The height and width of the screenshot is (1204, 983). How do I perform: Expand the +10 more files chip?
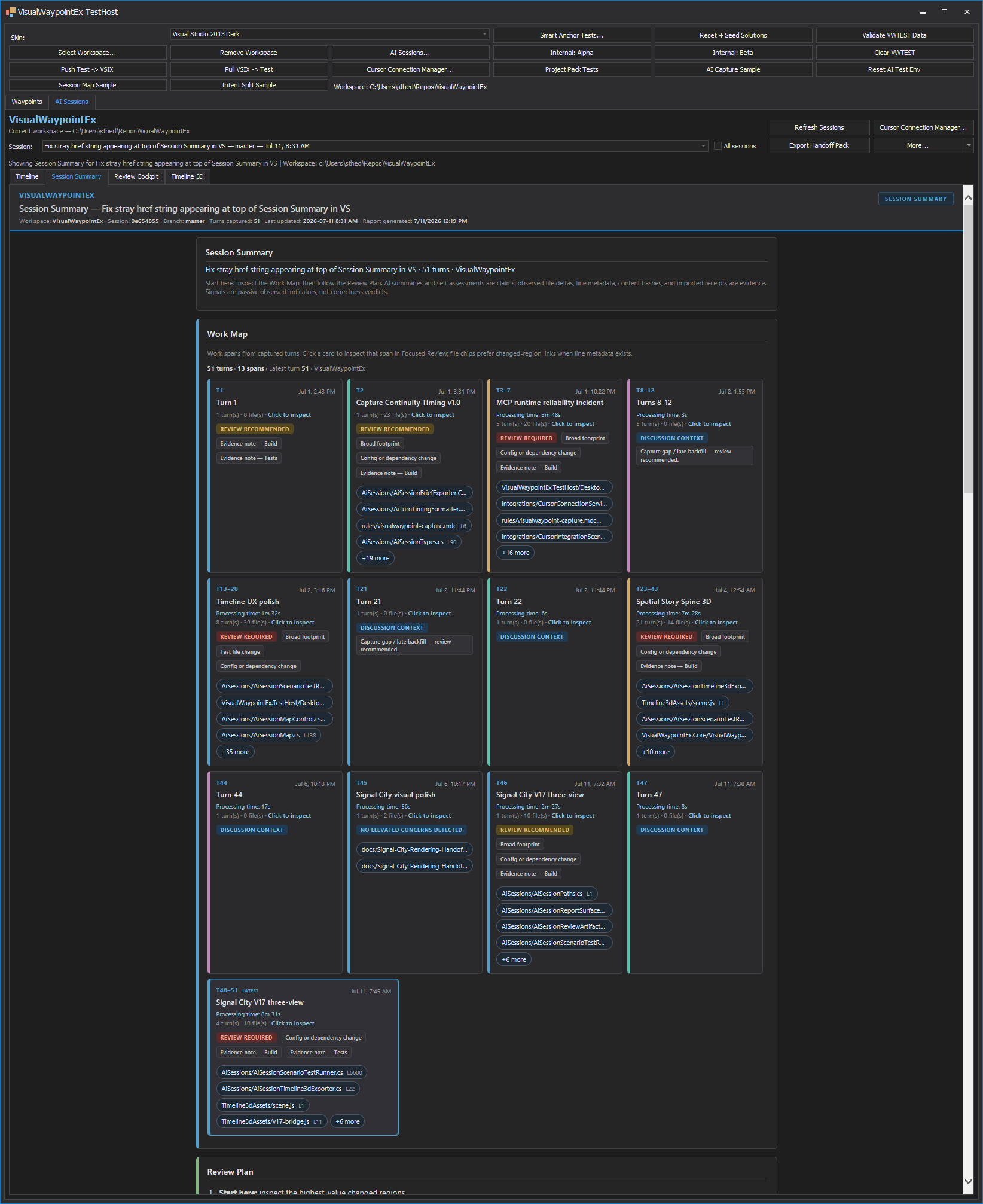[655, 752]
